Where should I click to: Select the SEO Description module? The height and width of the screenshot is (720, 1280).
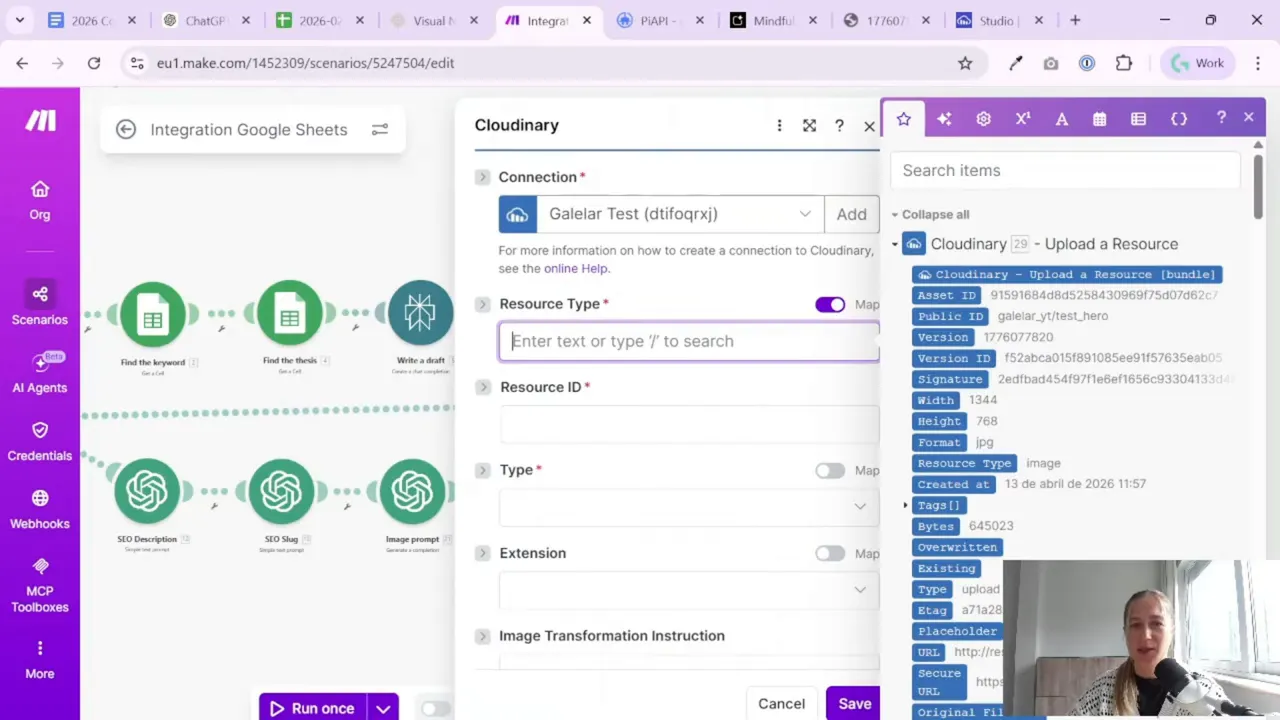click(x=147, y=491)
